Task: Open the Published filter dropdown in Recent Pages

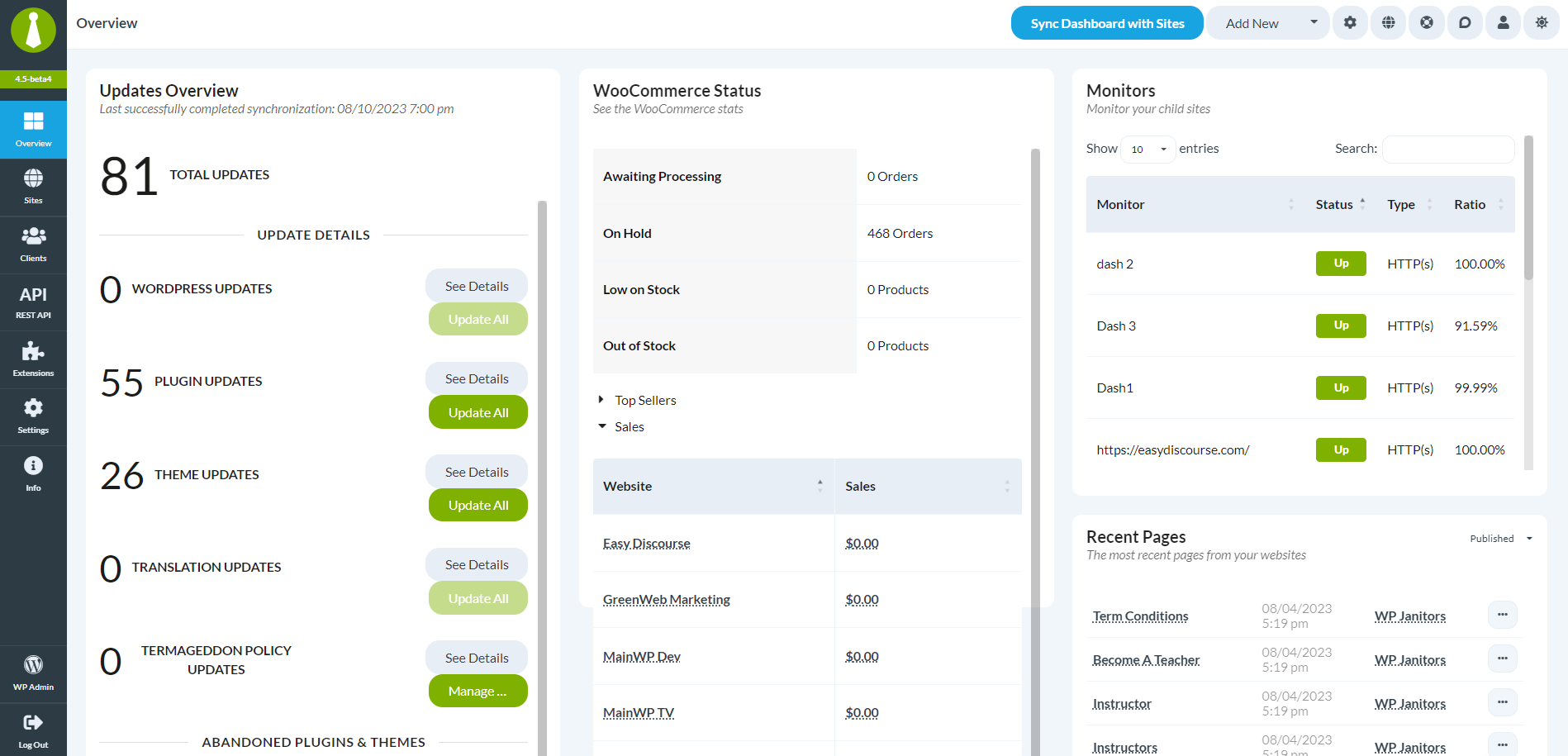Action: tap(1501, 539)
